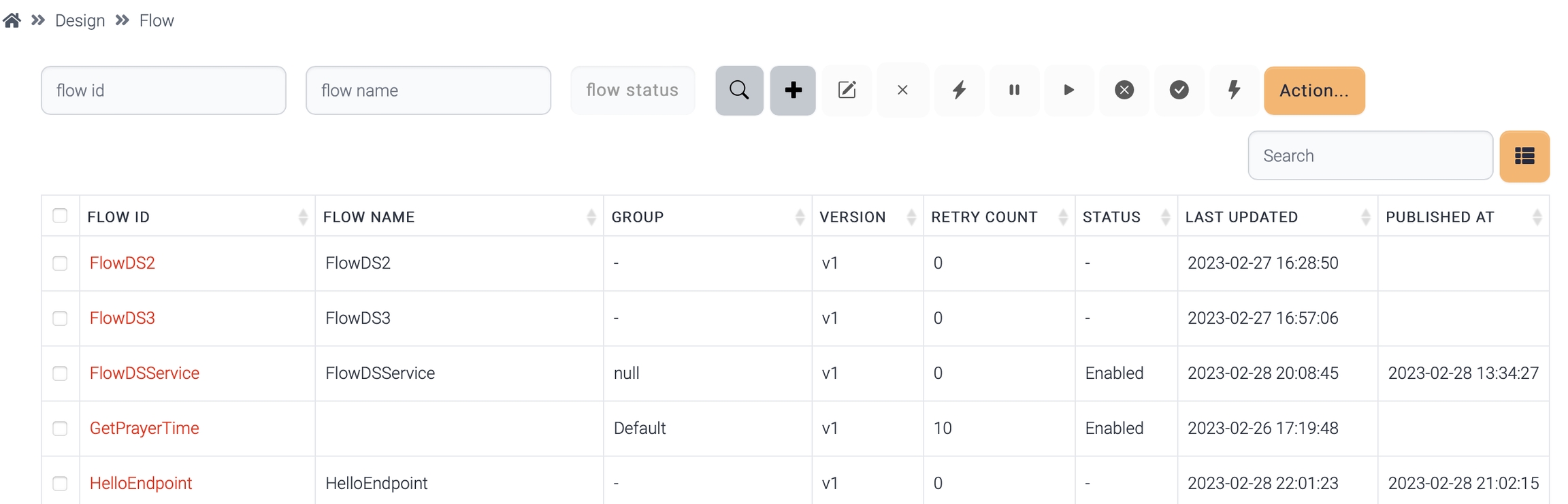
Task: Click the circled checkmark icon
Action: click(x=1179, y=90)
